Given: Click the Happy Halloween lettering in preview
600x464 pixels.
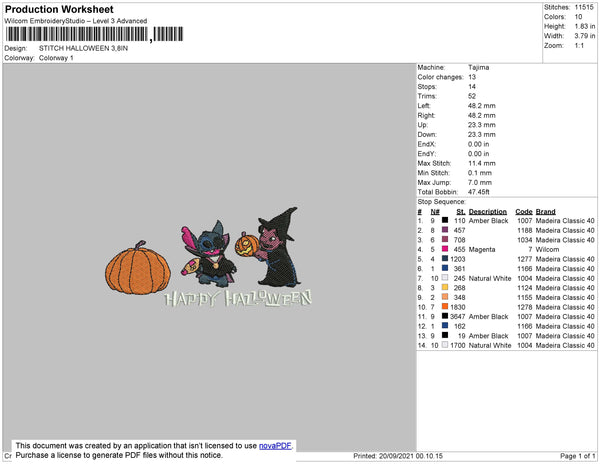Looking at the screenshot, I should [x=238, y=298].
